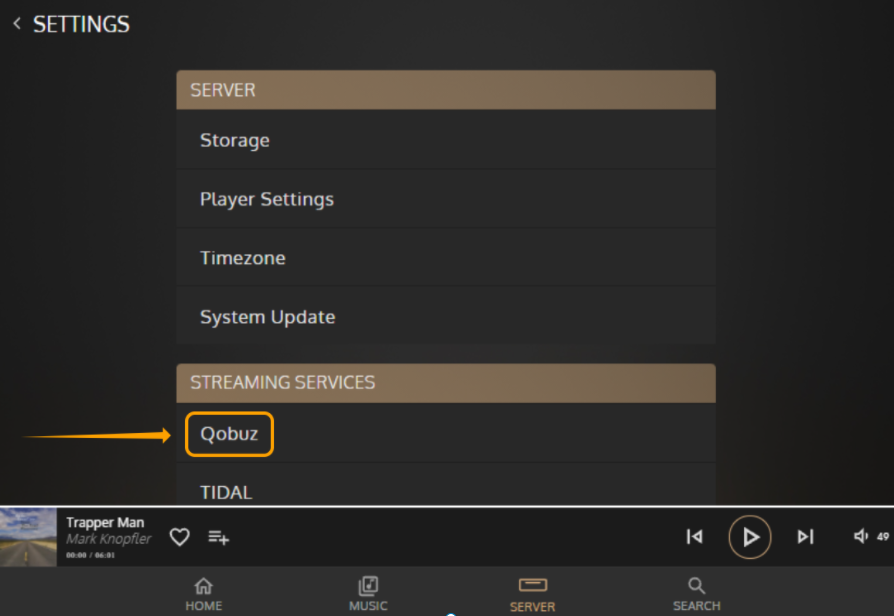Viewport: 894px width, 616px height.
Task: Switch to the Home tab
Action: tap(204, 594)
